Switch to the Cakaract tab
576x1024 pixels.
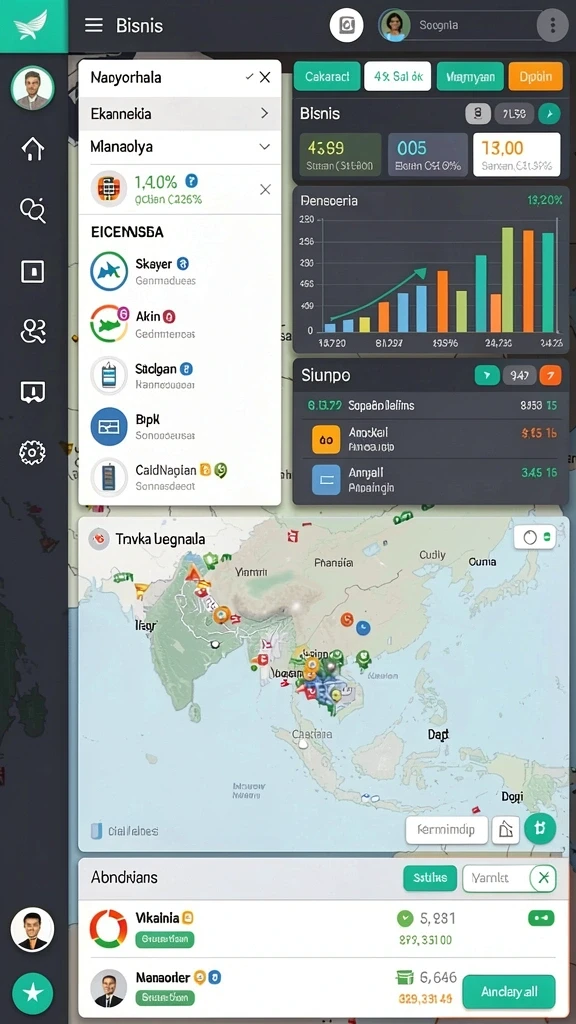(x=327, y=76)
